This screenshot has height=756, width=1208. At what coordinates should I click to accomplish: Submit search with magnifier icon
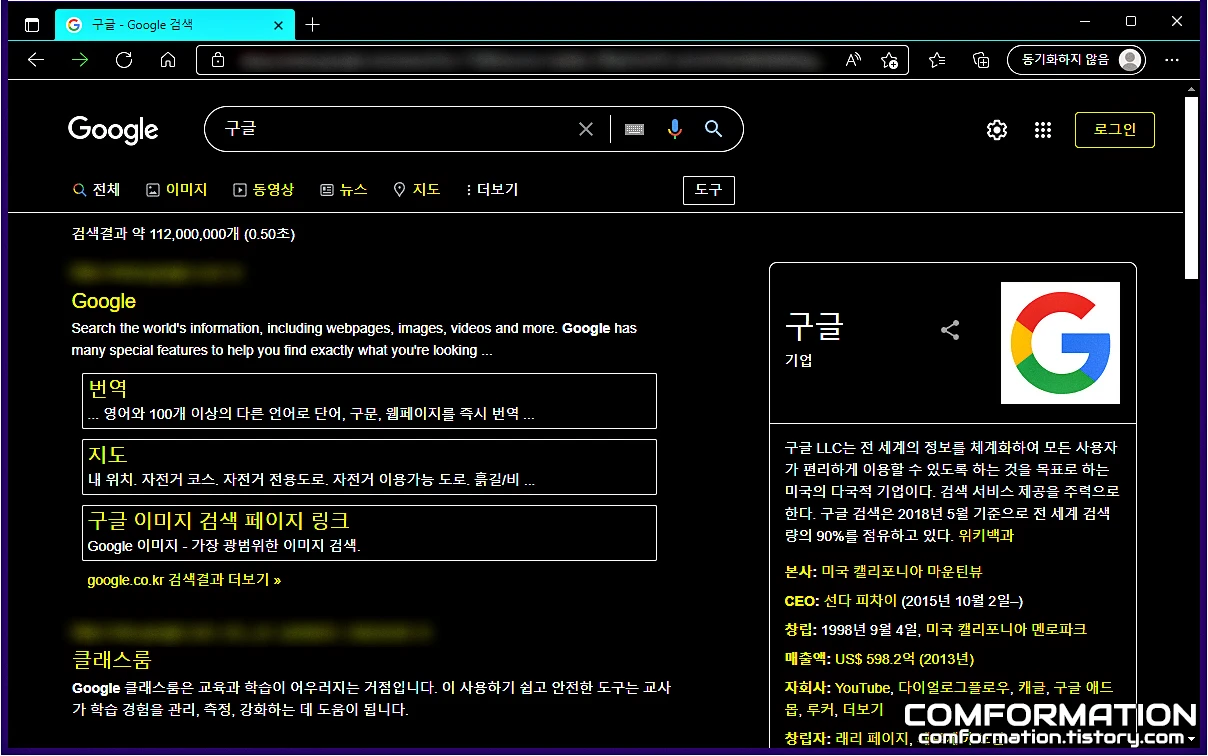click(713, 129)
